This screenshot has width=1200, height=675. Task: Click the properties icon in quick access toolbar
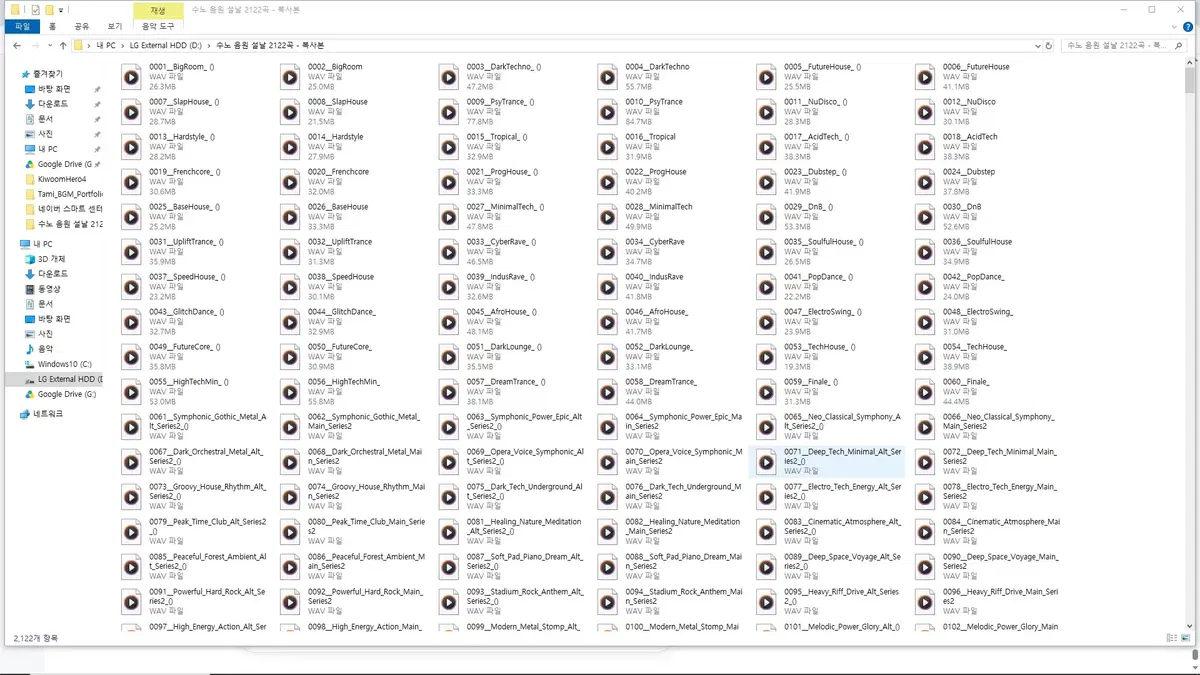(35, 9)
